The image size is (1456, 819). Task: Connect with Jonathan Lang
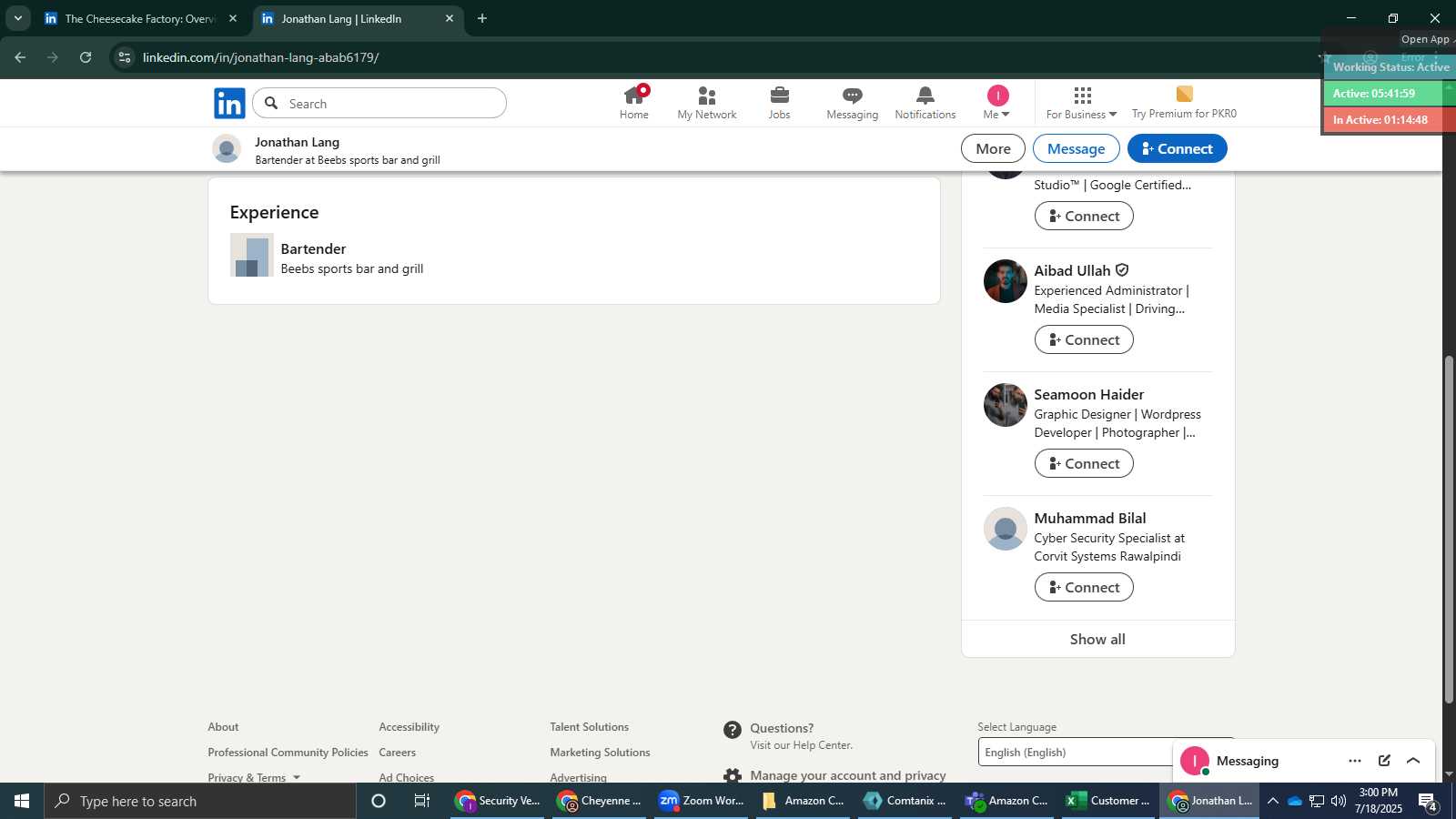[1177, 148]
